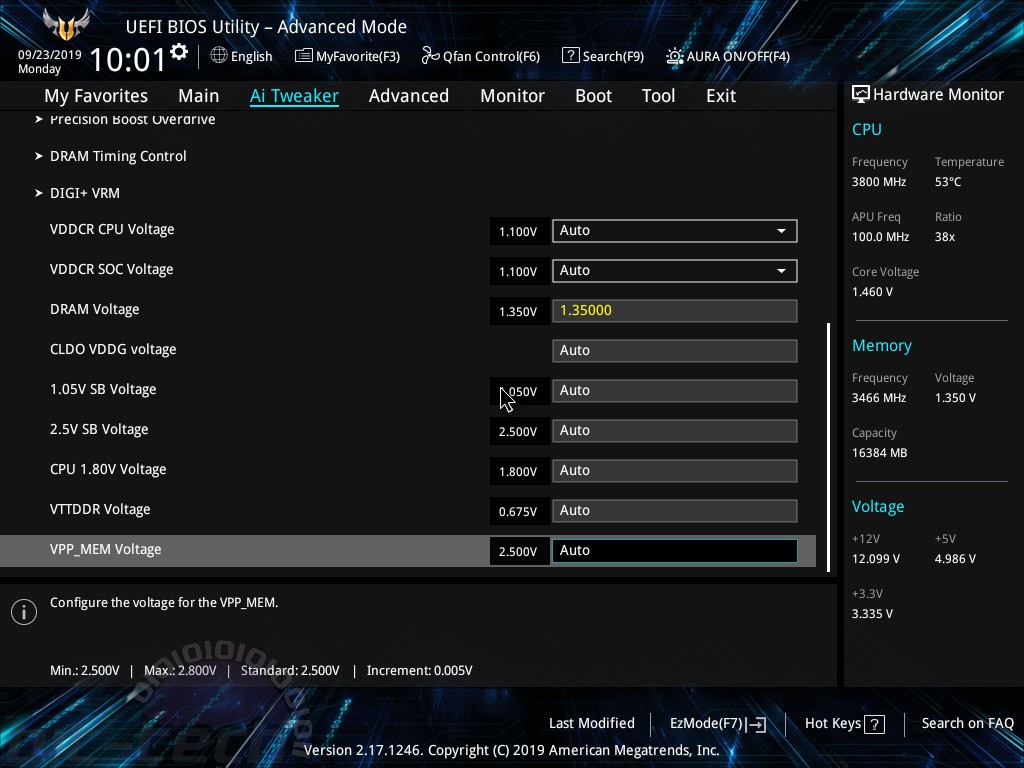Click Last Modified
Image resolution: width=1024 pixels, height=768 pixels.
592,724
